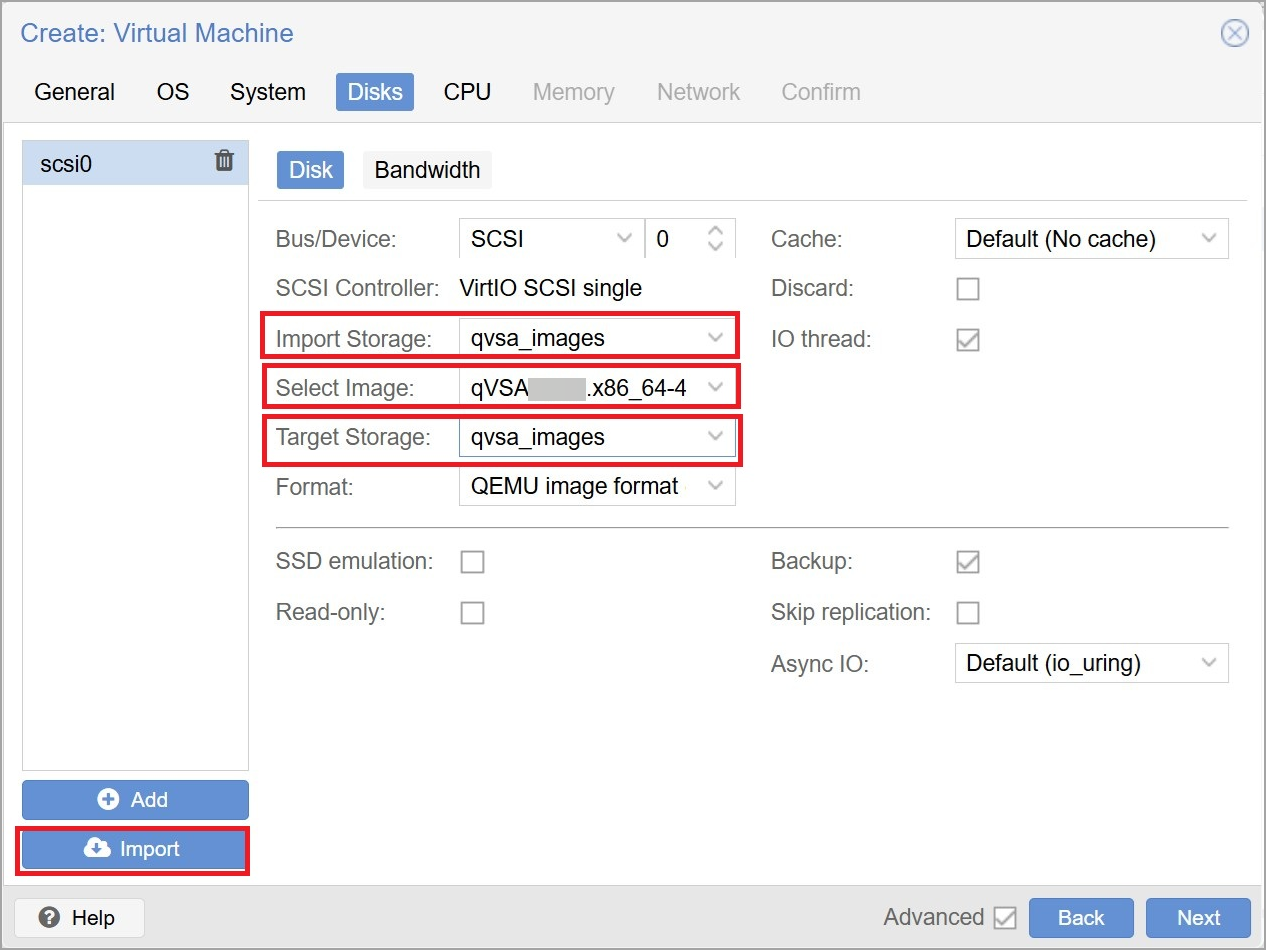This screenshot has width=1266, height=950.
Task: Open the Target Storage dropdown
Action: tap(597, 437)
